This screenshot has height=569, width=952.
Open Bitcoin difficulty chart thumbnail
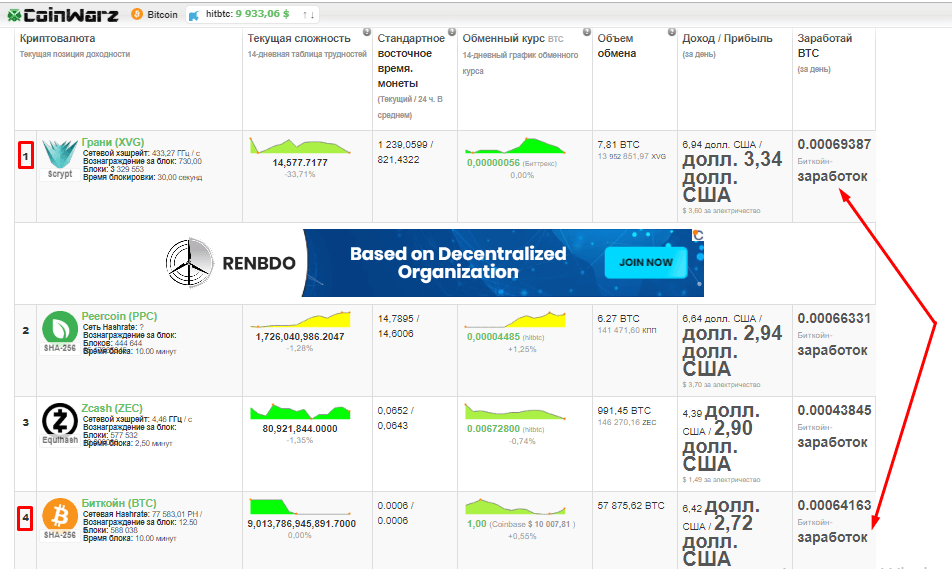coord(300,506)
